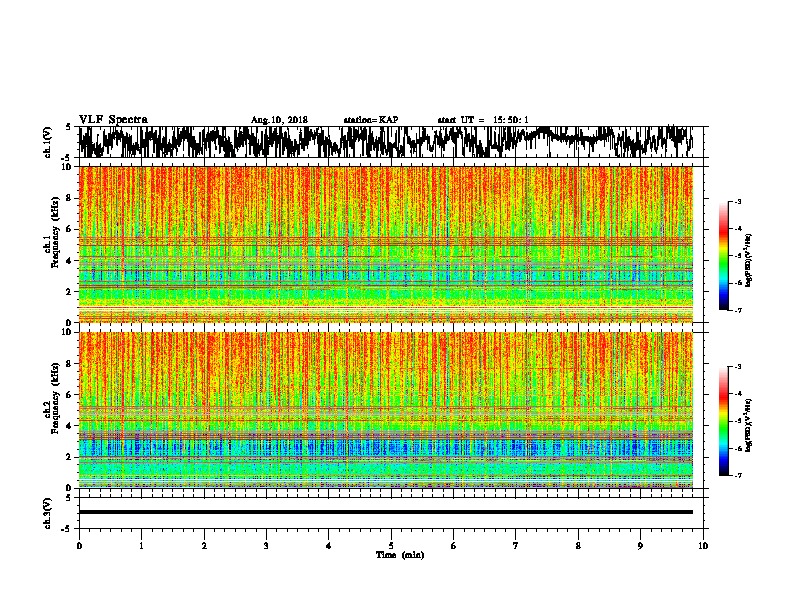This screenshot has width=792, height=612.
Task: Click the "VLF Spectra" plot title
Action: click(x=113, y=120)
